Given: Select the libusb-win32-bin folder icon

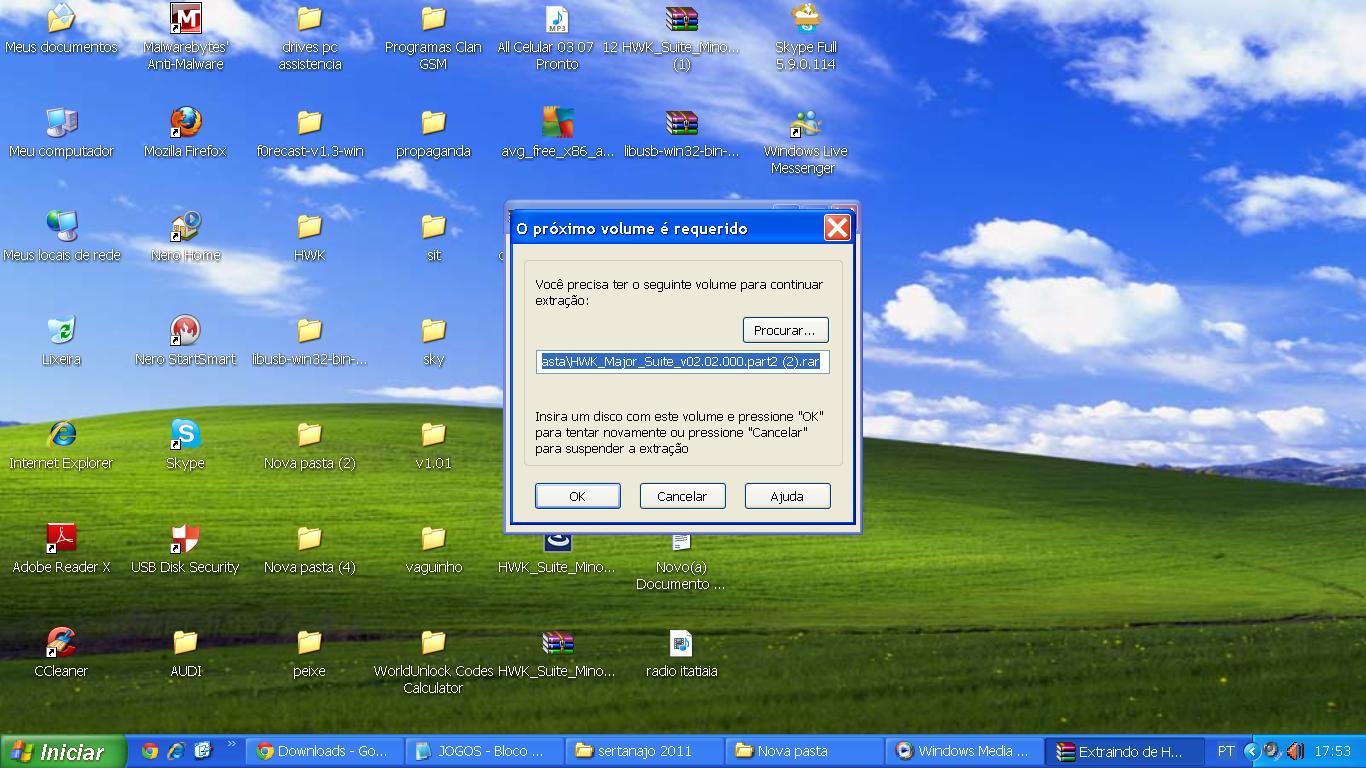Looking at the screenshot, I should click(310, 341).
